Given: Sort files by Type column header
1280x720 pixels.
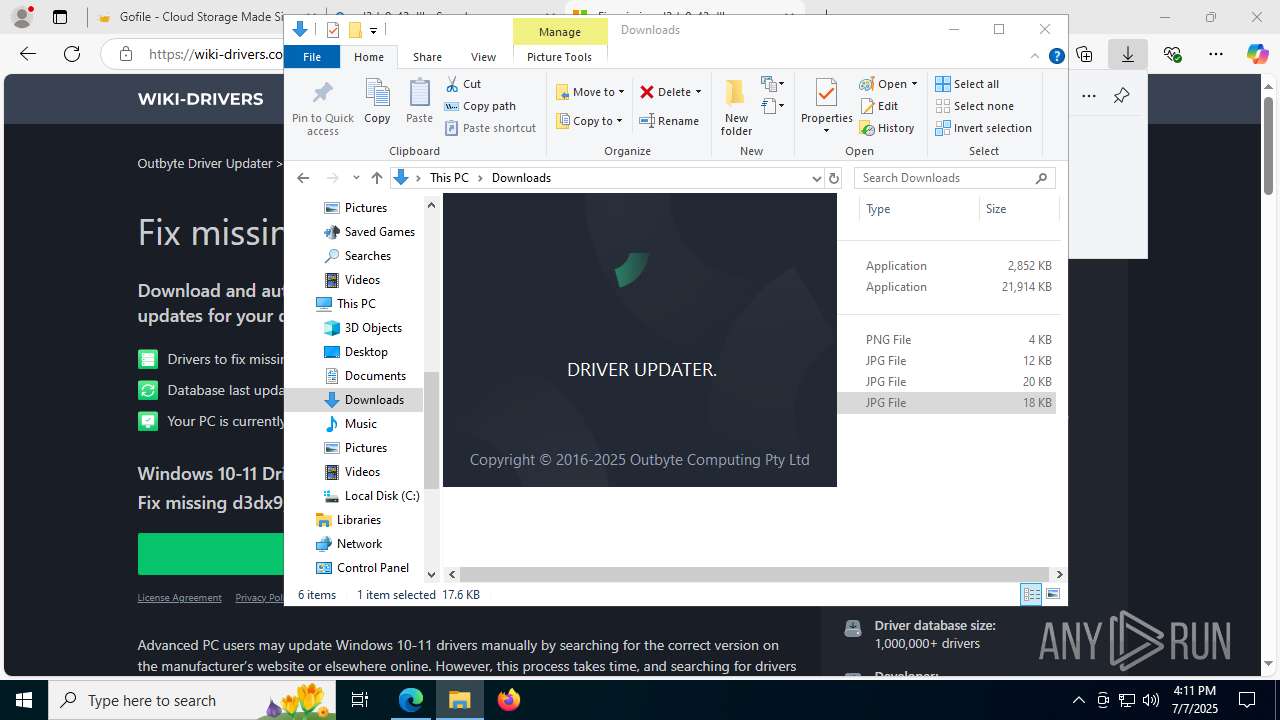Looking at the screenshot, I should (x=919, y=209).
